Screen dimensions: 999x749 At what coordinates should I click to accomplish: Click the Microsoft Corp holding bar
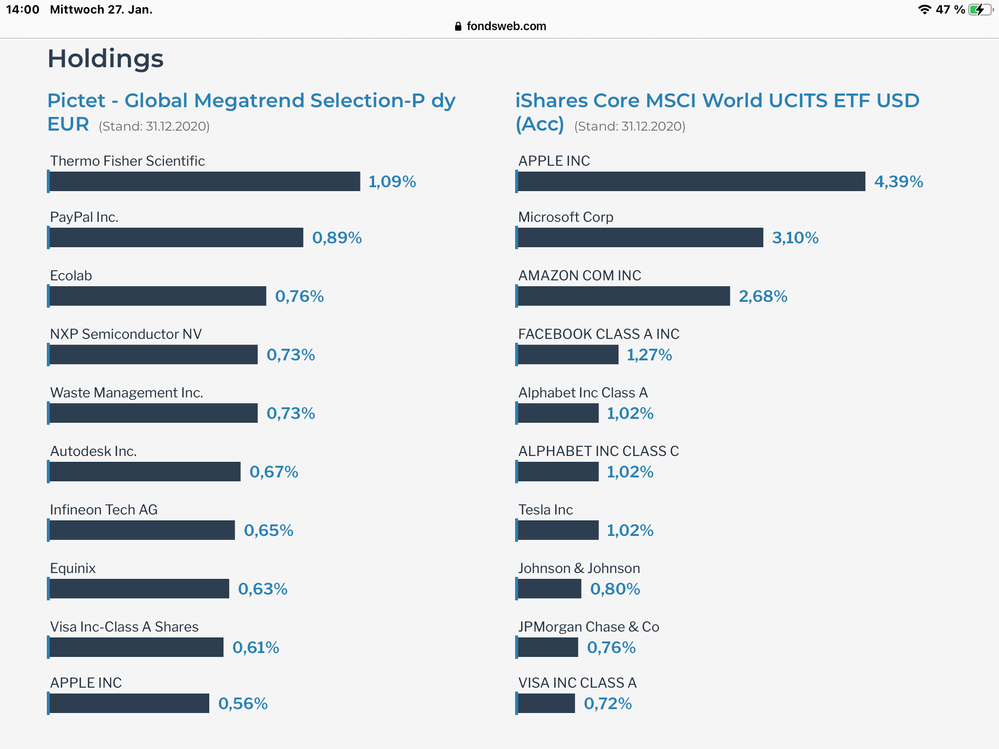coord(640,237)
